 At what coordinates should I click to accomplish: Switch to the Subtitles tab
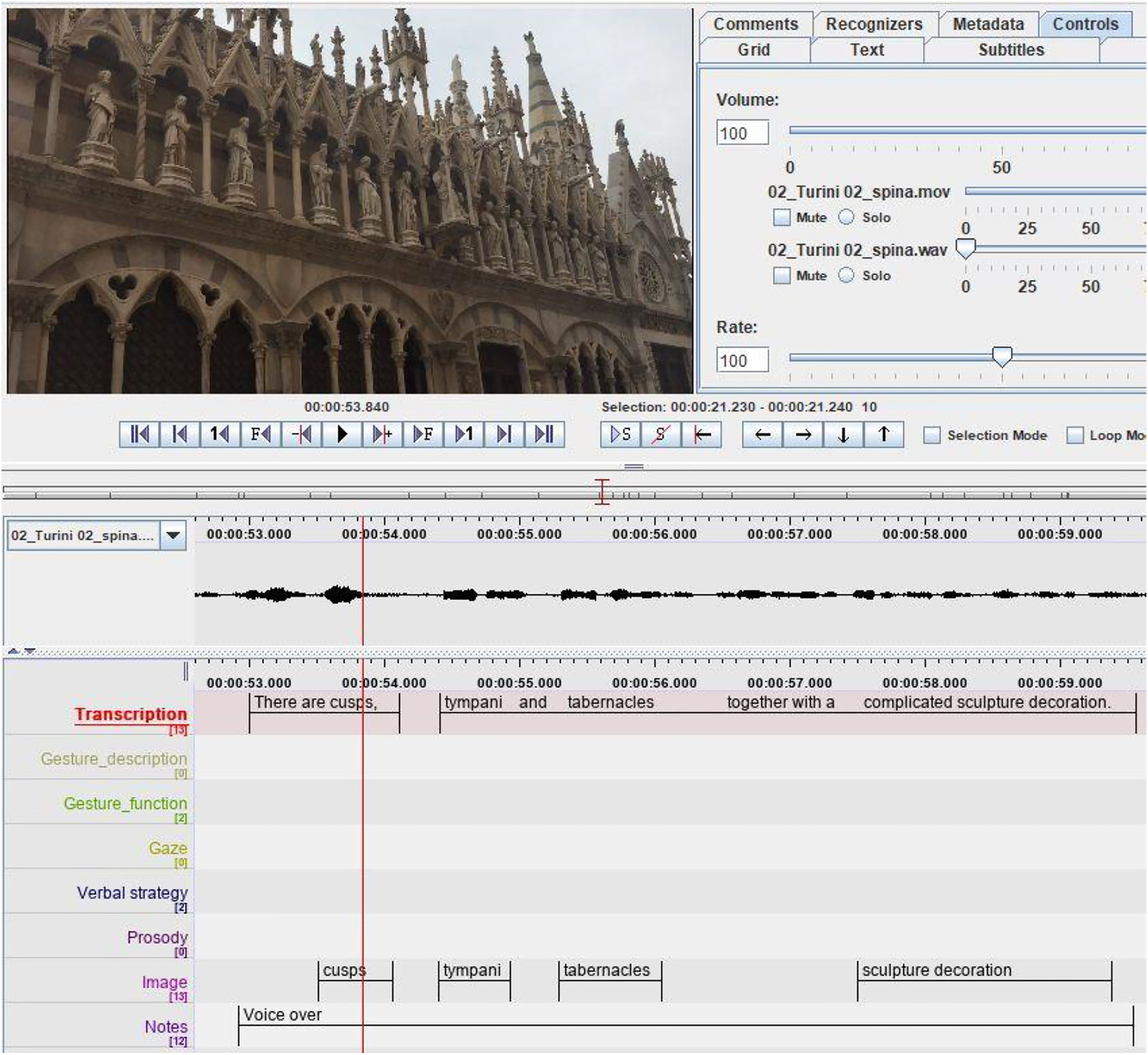click(1010, 50)
